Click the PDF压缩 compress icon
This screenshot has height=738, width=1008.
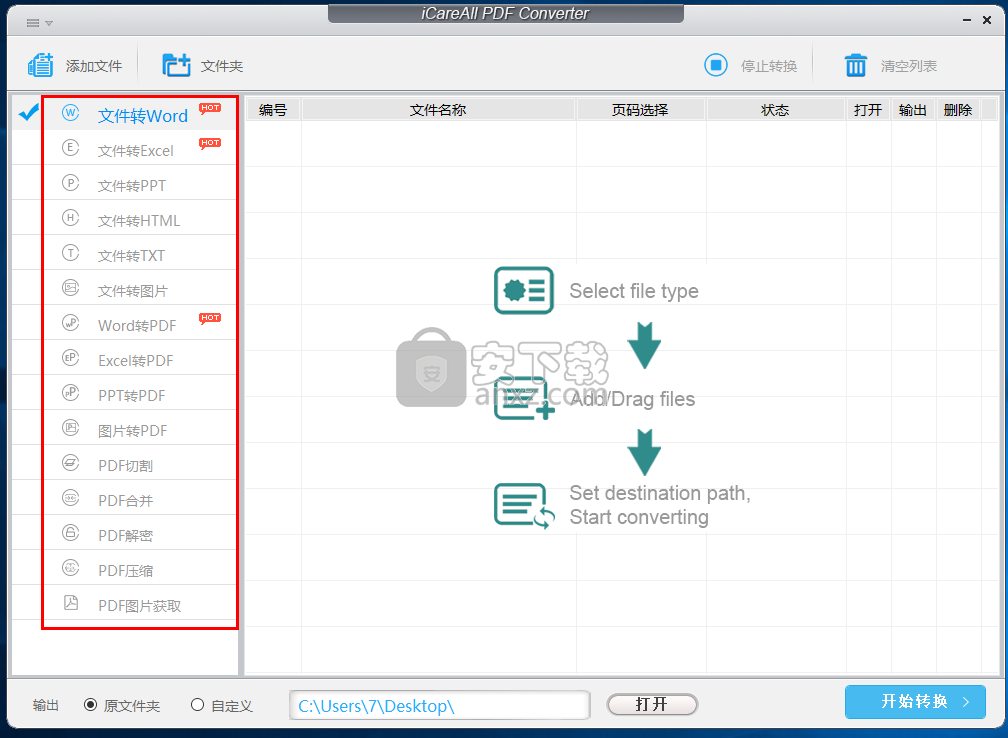71,568
